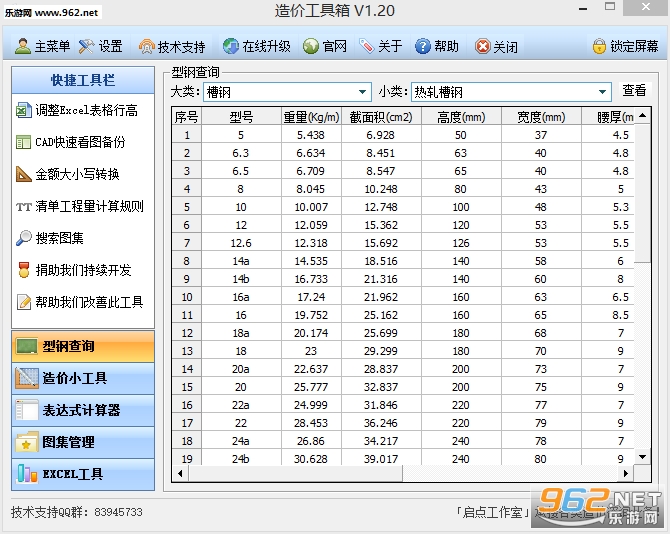Click the 型钢查询 blackboard icon

pos(26,346)
